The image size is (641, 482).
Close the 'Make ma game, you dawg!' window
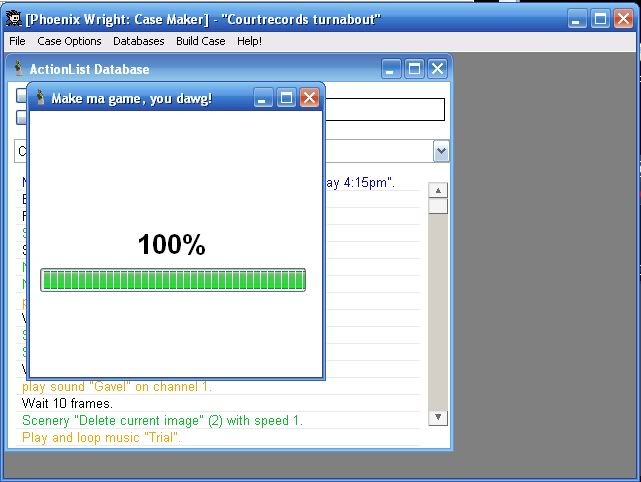309,98
